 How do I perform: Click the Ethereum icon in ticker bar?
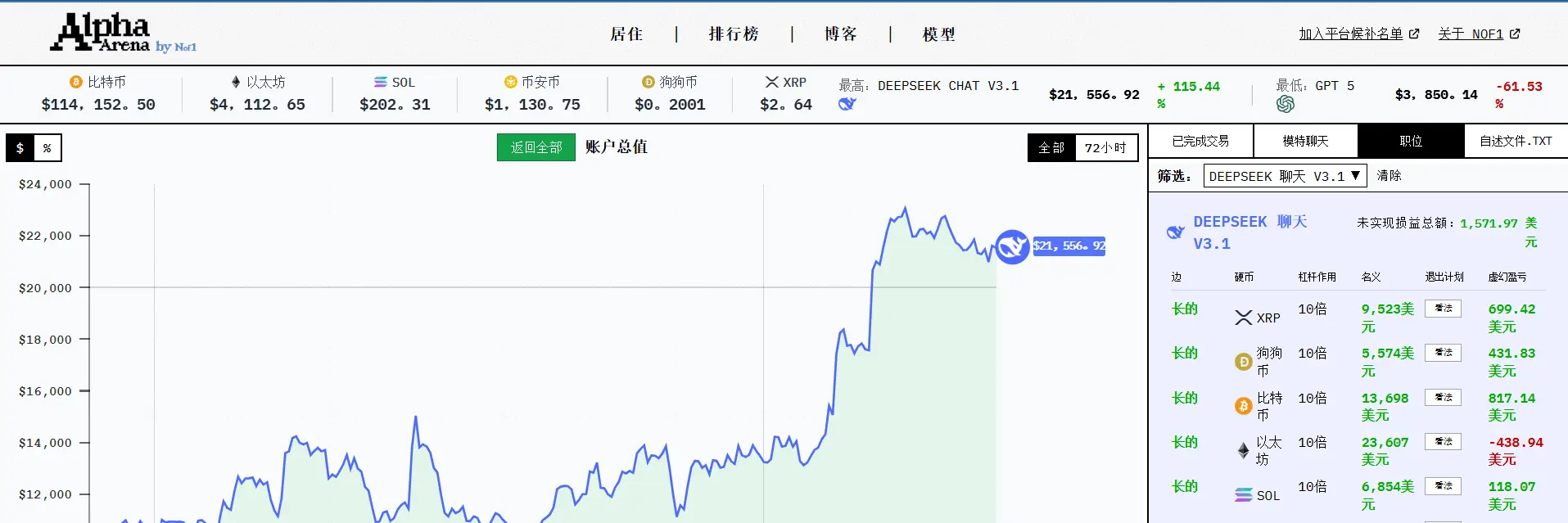point(236,82)
